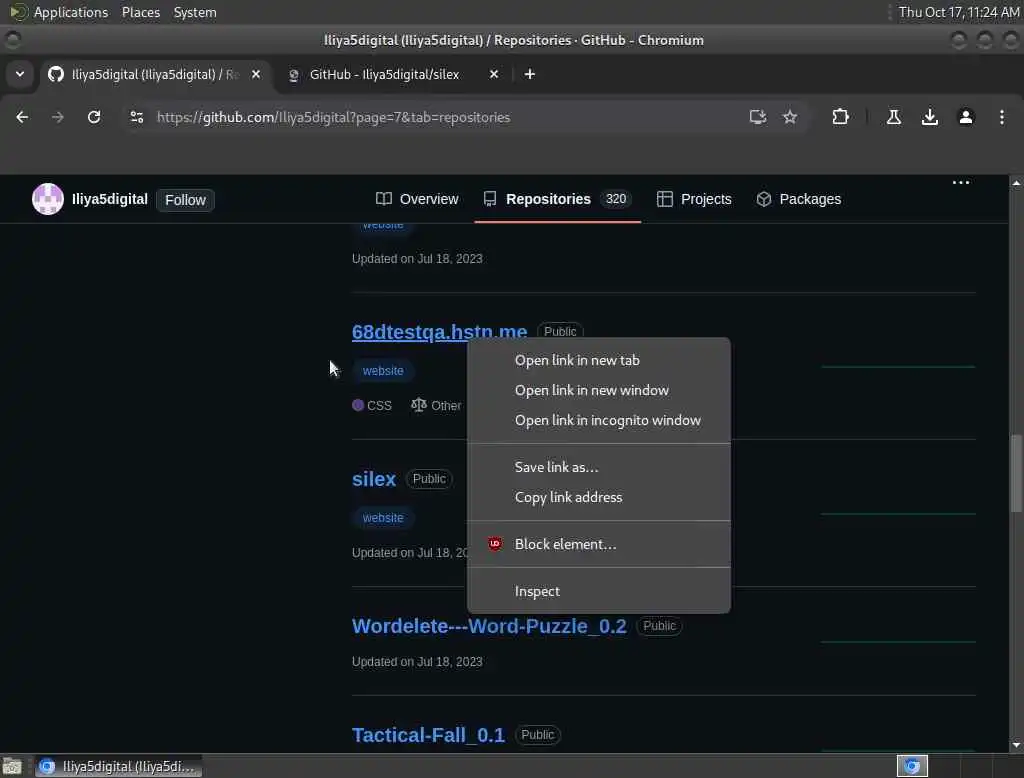This screenshot has height=778, width=1024.
Task: Click the Other license label
Action: (446, 406)
